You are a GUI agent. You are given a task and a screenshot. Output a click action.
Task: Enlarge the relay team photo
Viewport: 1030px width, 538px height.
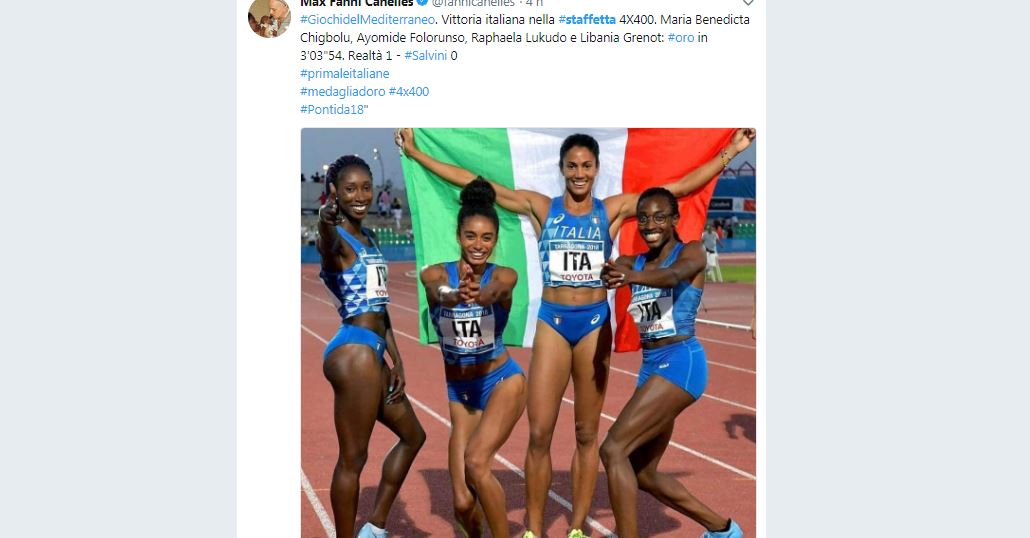(528, 333)
